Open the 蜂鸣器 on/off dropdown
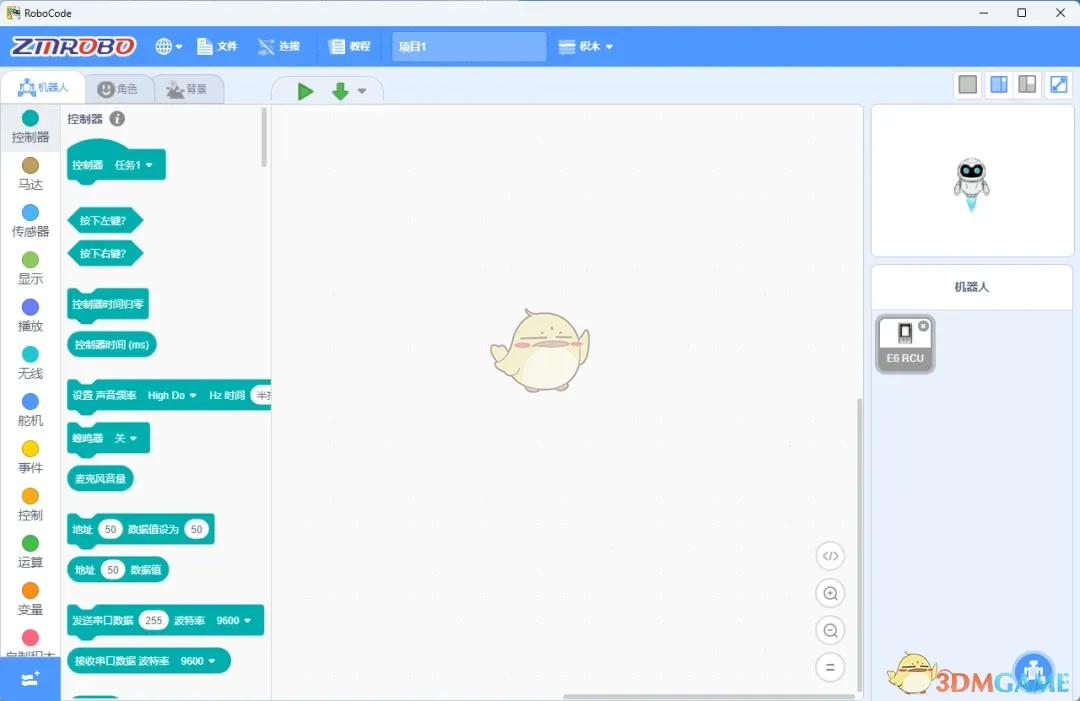The width and height of the screenshot is (1080, 701). point(125,437)
